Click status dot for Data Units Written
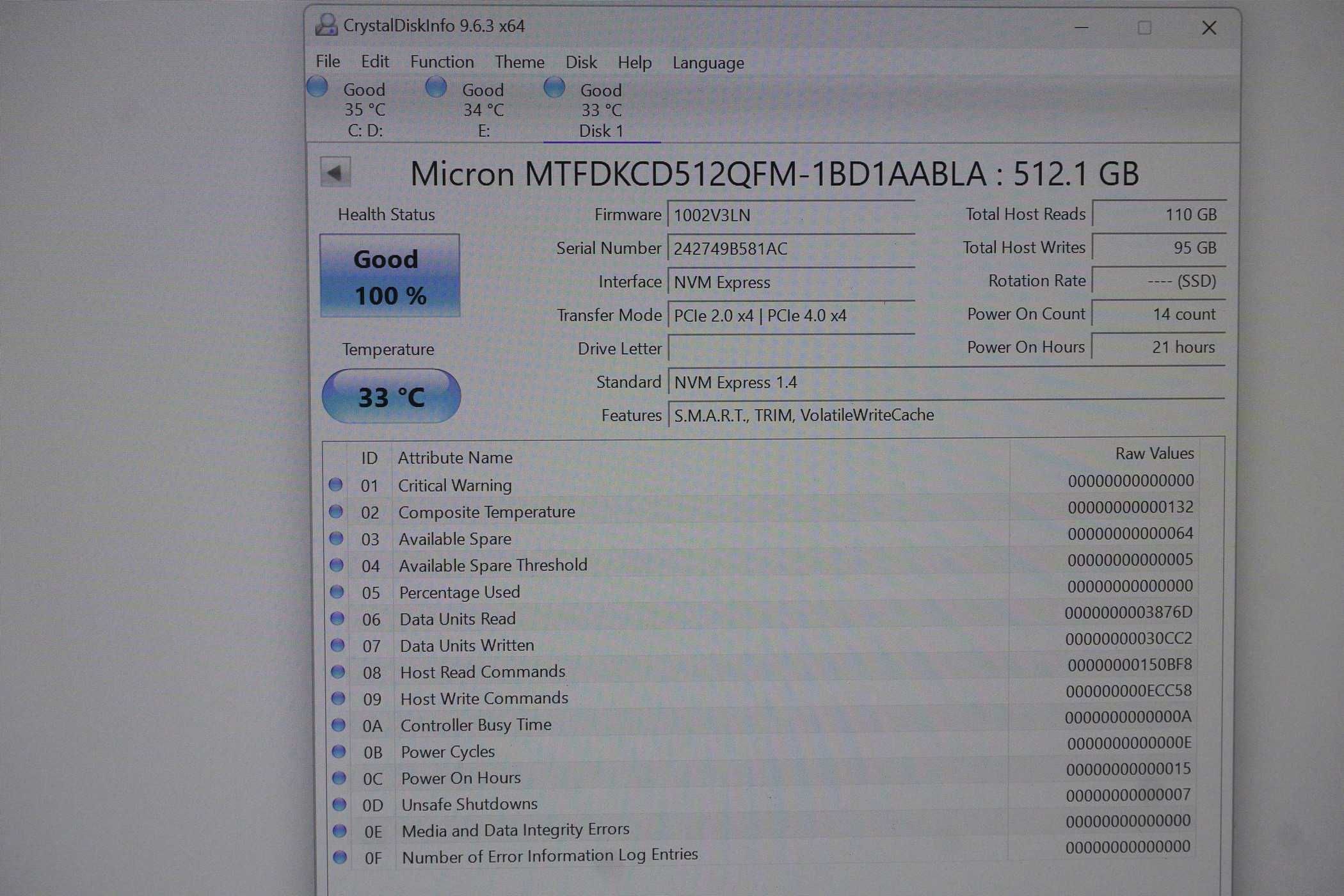The image size is (1344, 896). [337, 645]
